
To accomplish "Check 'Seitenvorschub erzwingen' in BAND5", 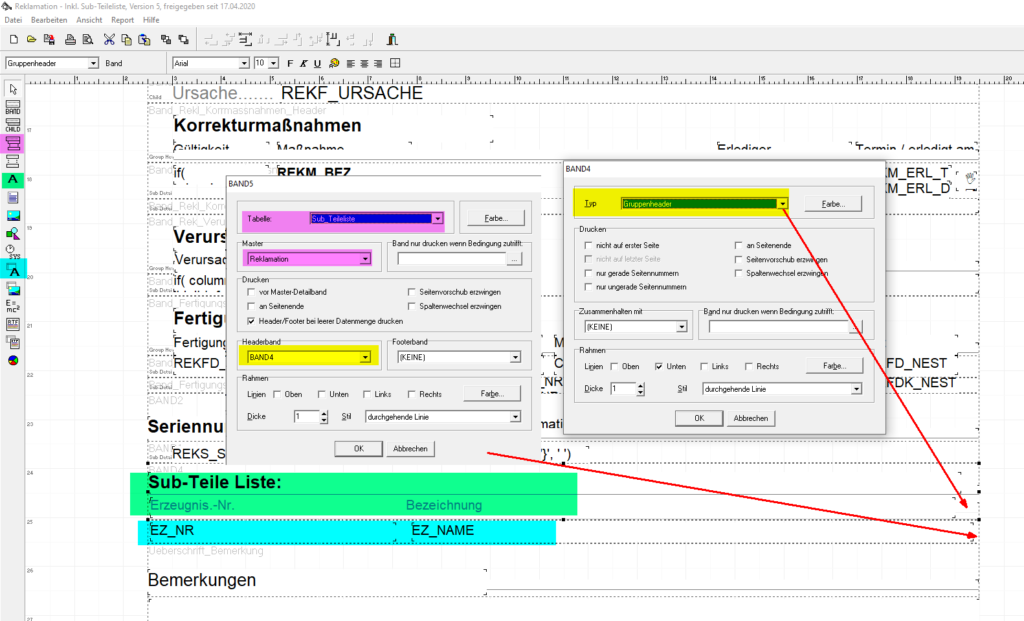I will point(411,292).
